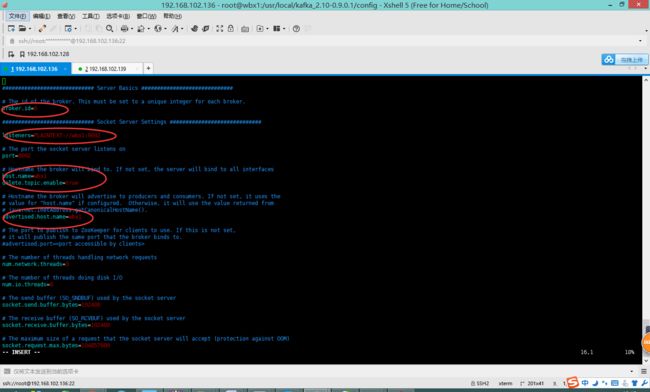Image resolution: width=650 pixels, height=392 pixels.
Task: Open the Help menu (帮助)
Action: 172,16
